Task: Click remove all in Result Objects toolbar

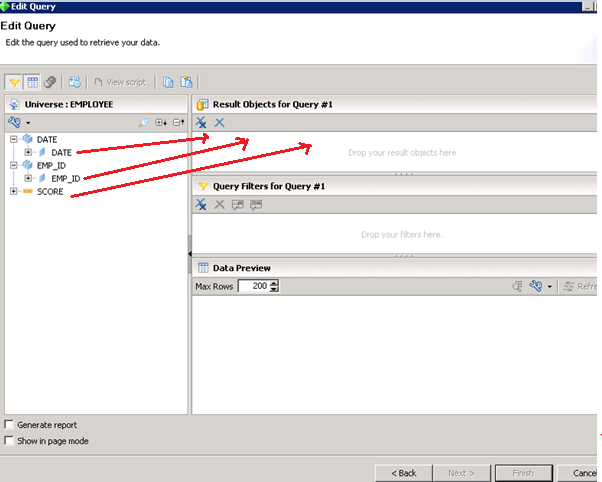Action: tap(201, 122)
